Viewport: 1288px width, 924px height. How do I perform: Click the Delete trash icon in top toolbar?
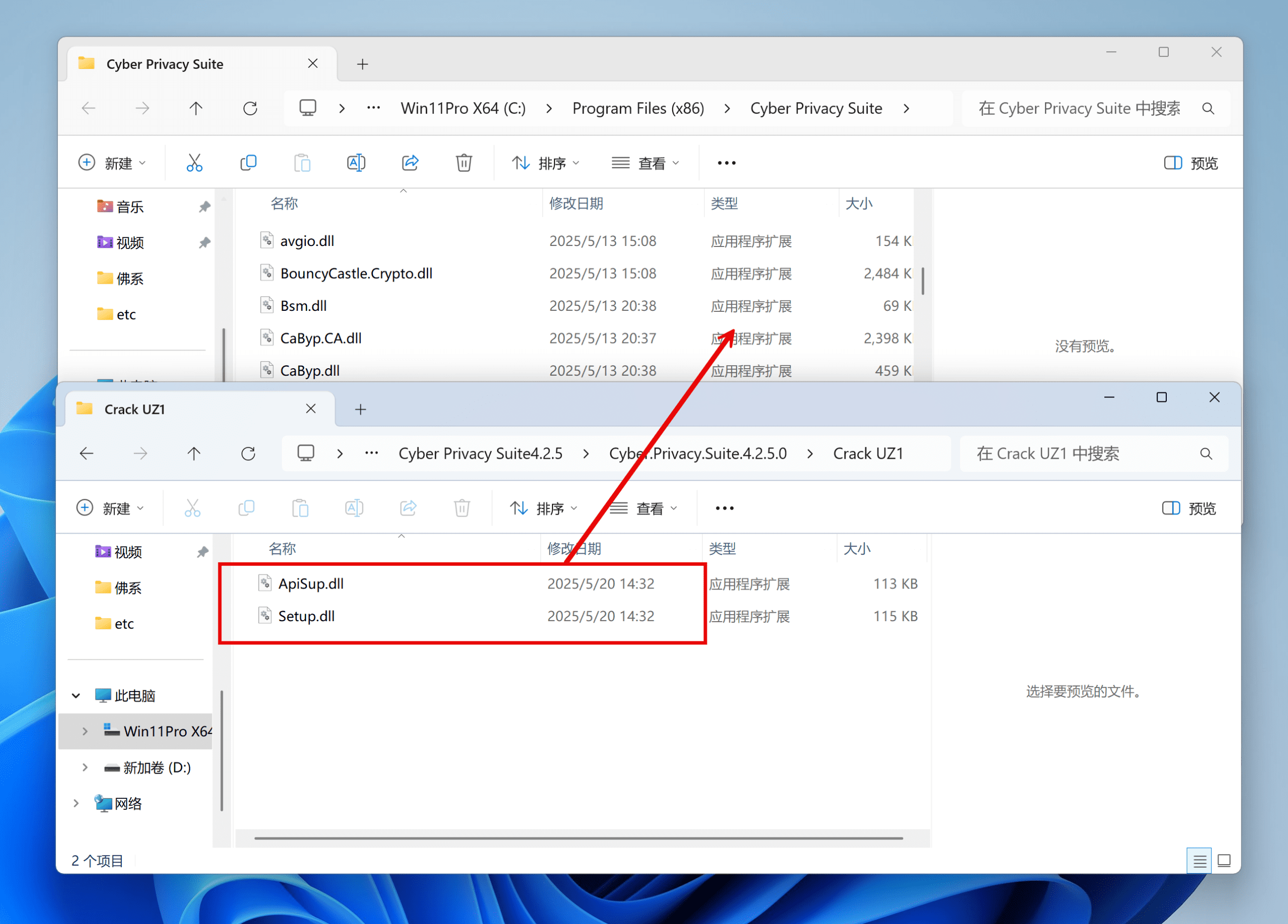pyautogui.click(x=463, y=163)
